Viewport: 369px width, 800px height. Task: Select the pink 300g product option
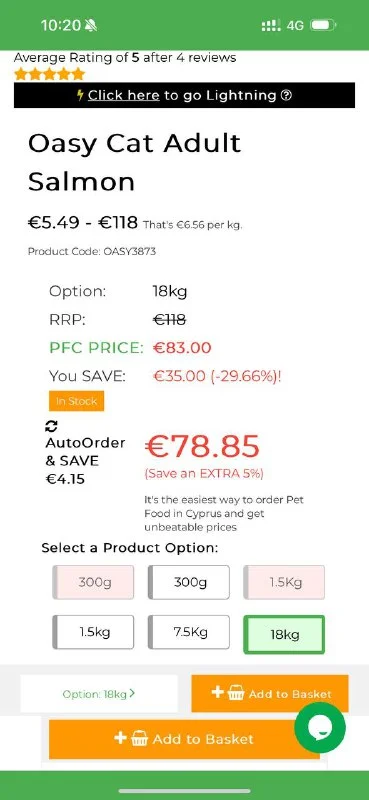(93, 582)
